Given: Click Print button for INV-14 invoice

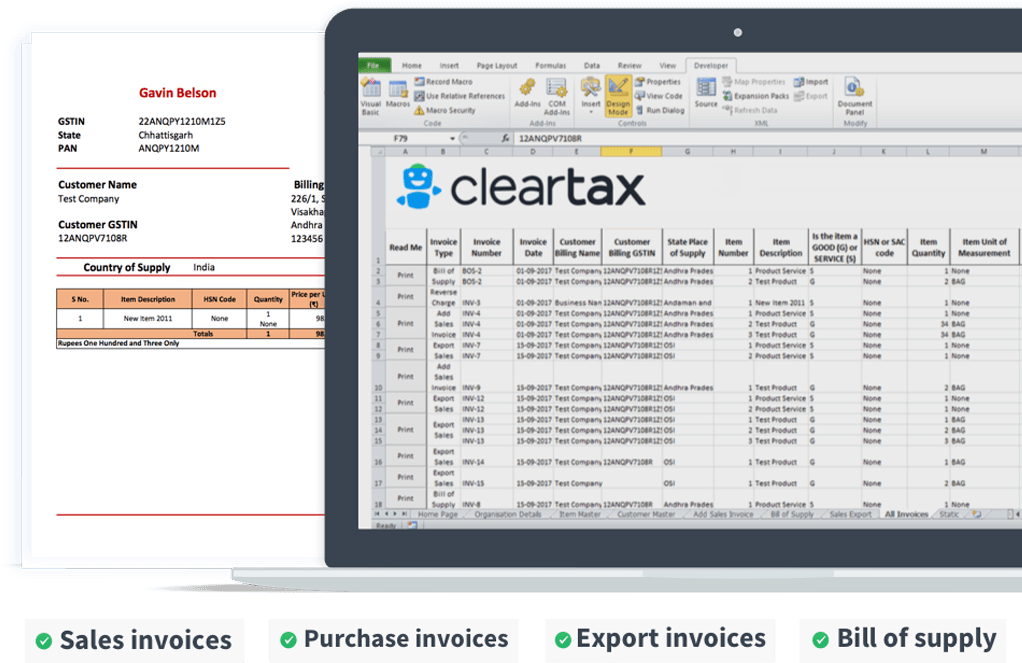Looking at the screenshot, I should [405, 456].
